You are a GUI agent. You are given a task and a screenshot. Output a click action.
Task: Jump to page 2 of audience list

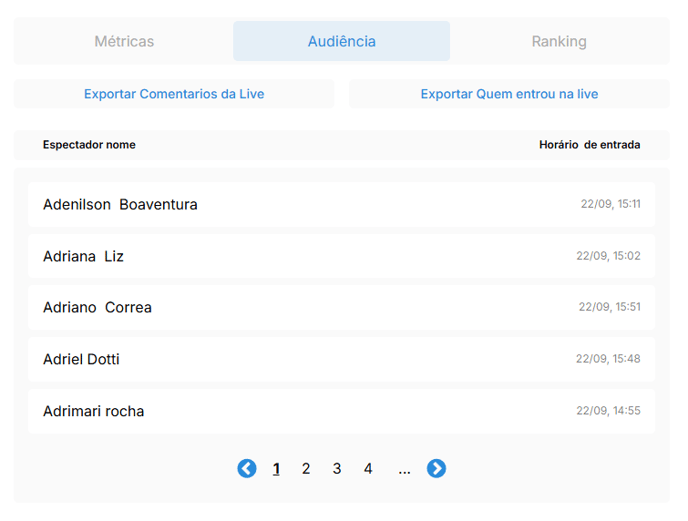click(x=306, y=469)
